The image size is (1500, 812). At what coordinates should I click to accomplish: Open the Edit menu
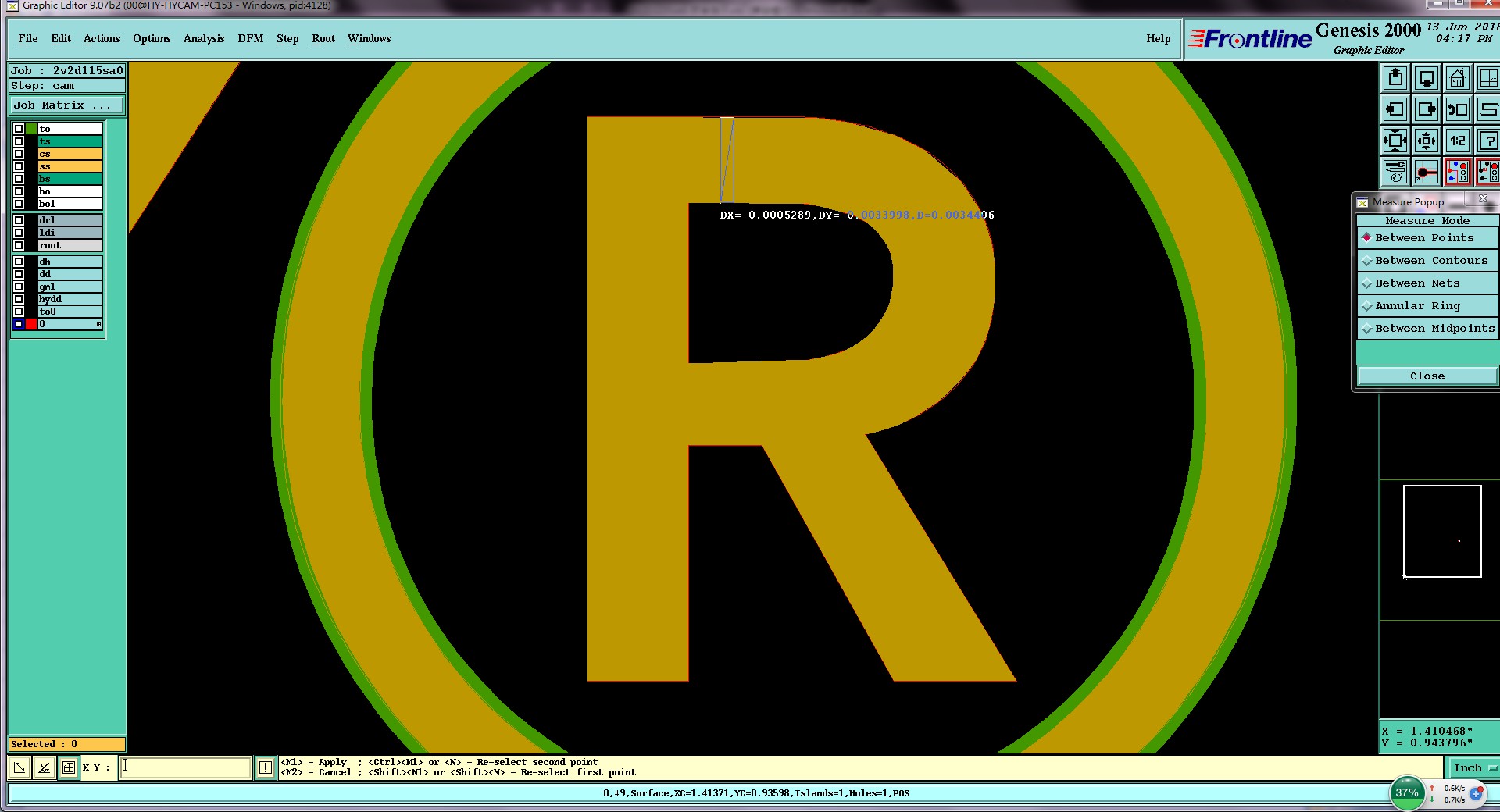pyautogui.click(x=61, y=38)
